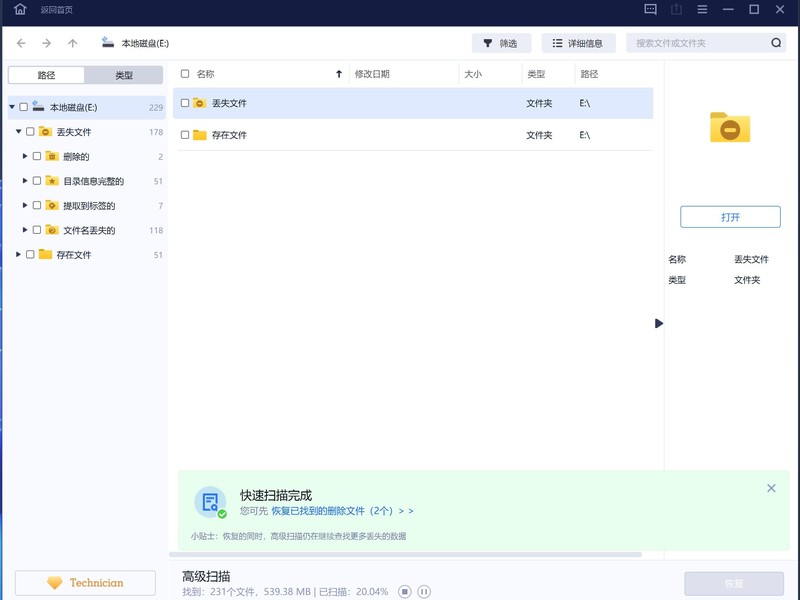Check the 本地磁盘(E:) checkbox in tree
This screenshot has width=800, height=600.
(x=23, y=107)
